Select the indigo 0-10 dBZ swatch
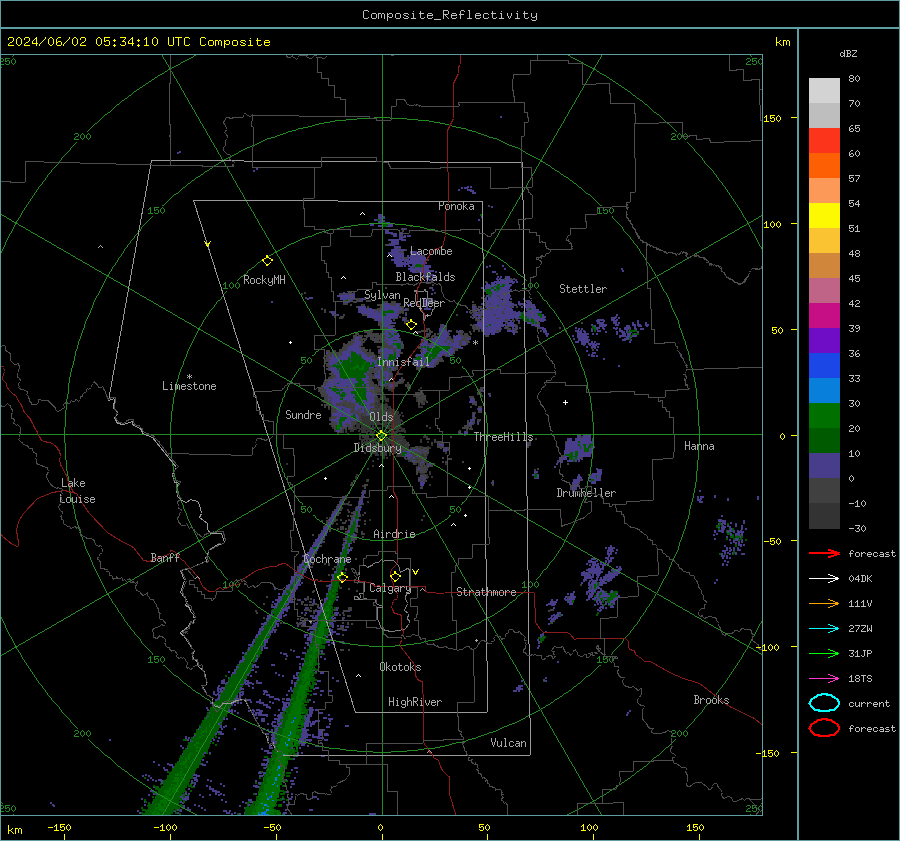The height and width of the screenshot is (841, 900). pos(824,466)
